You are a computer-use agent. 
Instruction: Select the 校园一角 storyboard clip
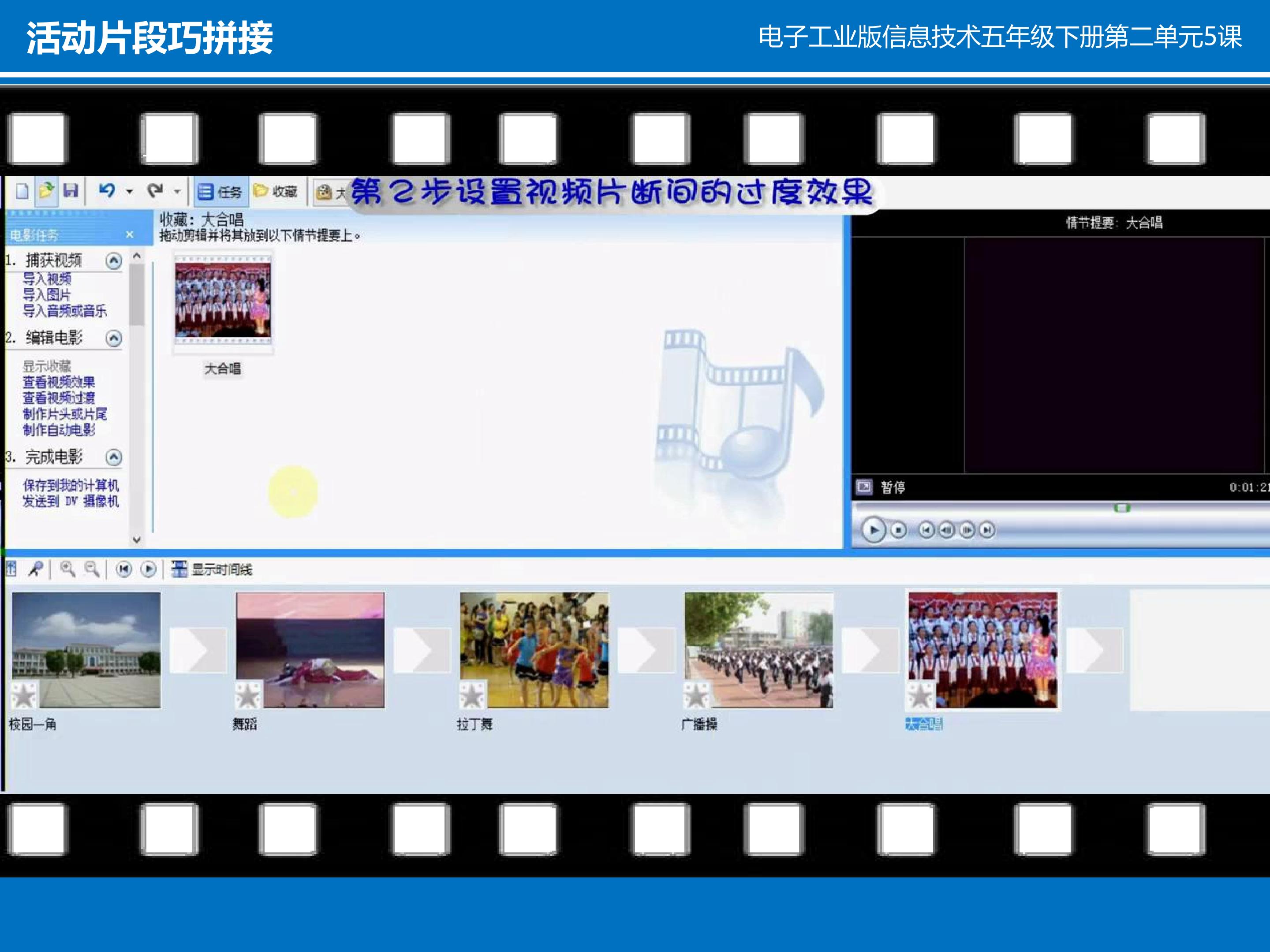(86, 650)
